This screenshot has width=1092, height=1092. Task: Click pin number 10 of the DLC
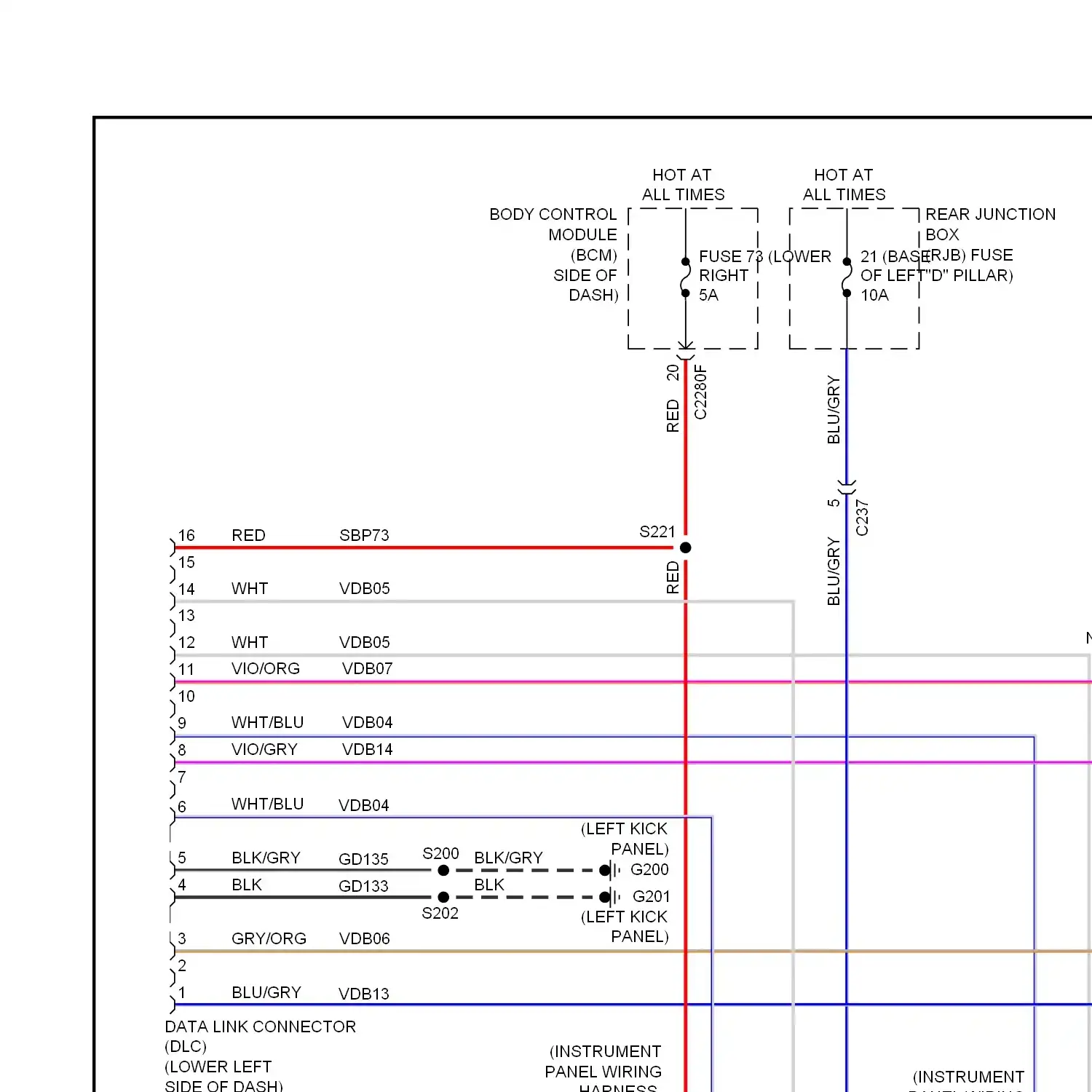point(186,696)
